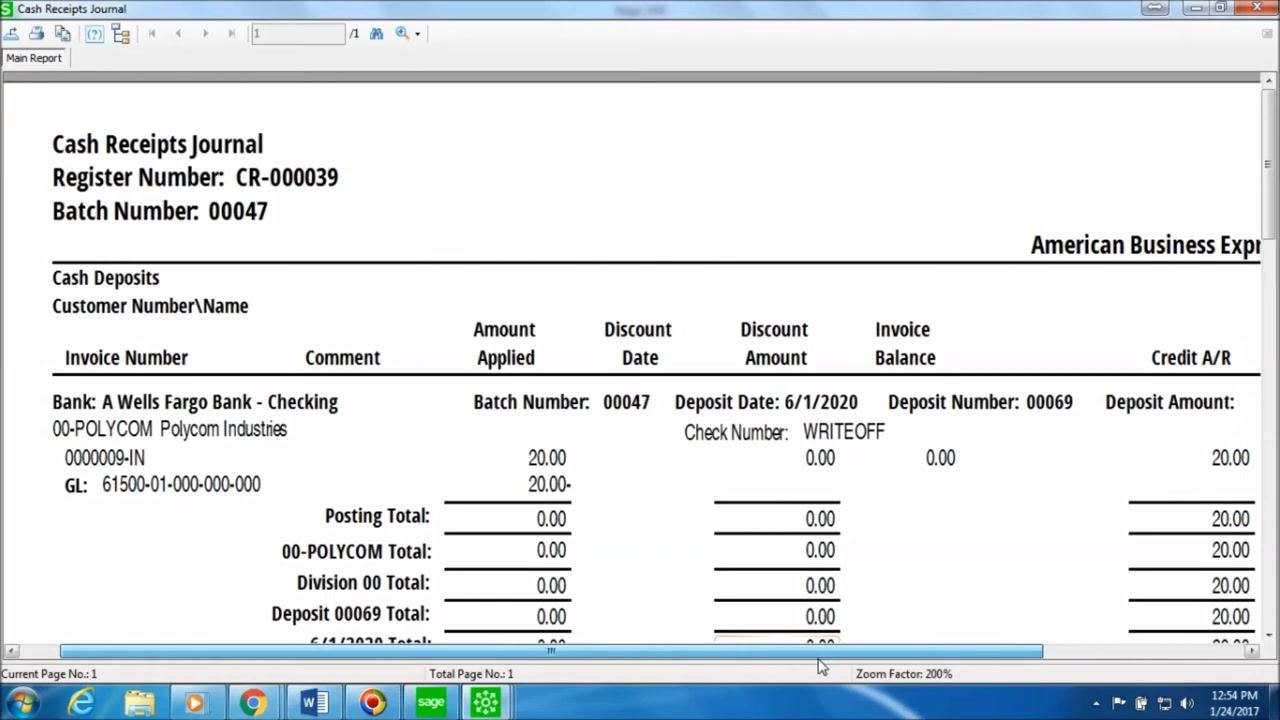The width and height of the screenshot is (1280, 720).
Task: Click the horizontal scrollbar thumb
Action: tap(551, 651)
